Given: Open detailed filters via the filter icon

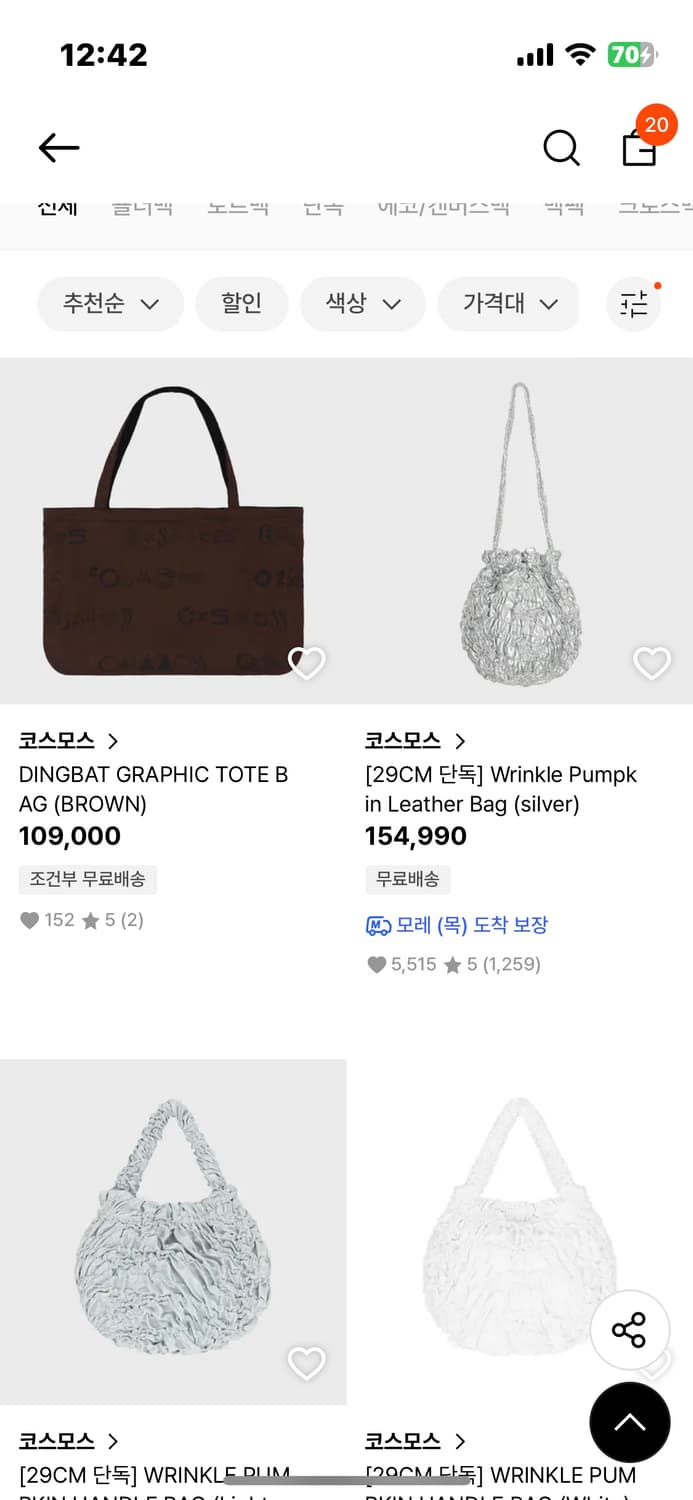Looking at the screenshot, I should click(x=634, y=304).
